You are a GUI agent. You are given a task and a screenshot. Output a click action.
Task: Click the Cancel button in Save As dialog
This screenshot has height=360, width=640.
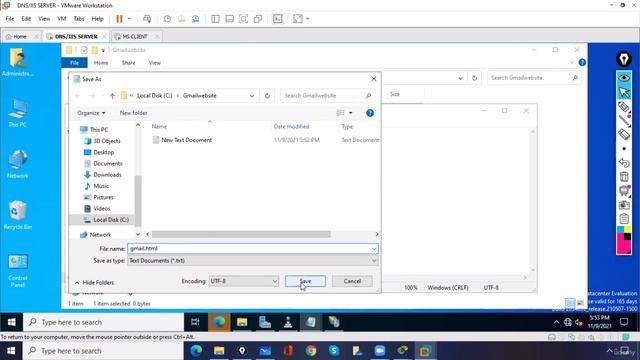[x=352, y=281]
